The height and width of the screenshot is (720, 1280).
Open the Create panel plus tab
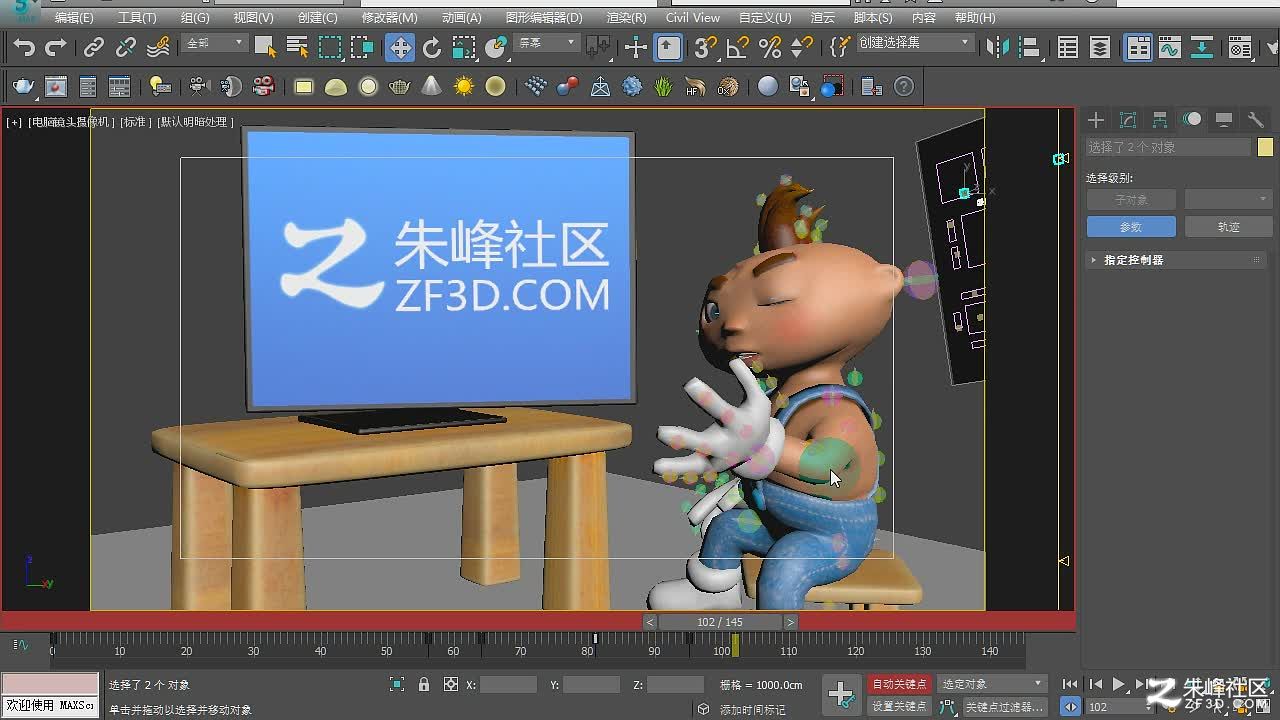click(1096, 120)
